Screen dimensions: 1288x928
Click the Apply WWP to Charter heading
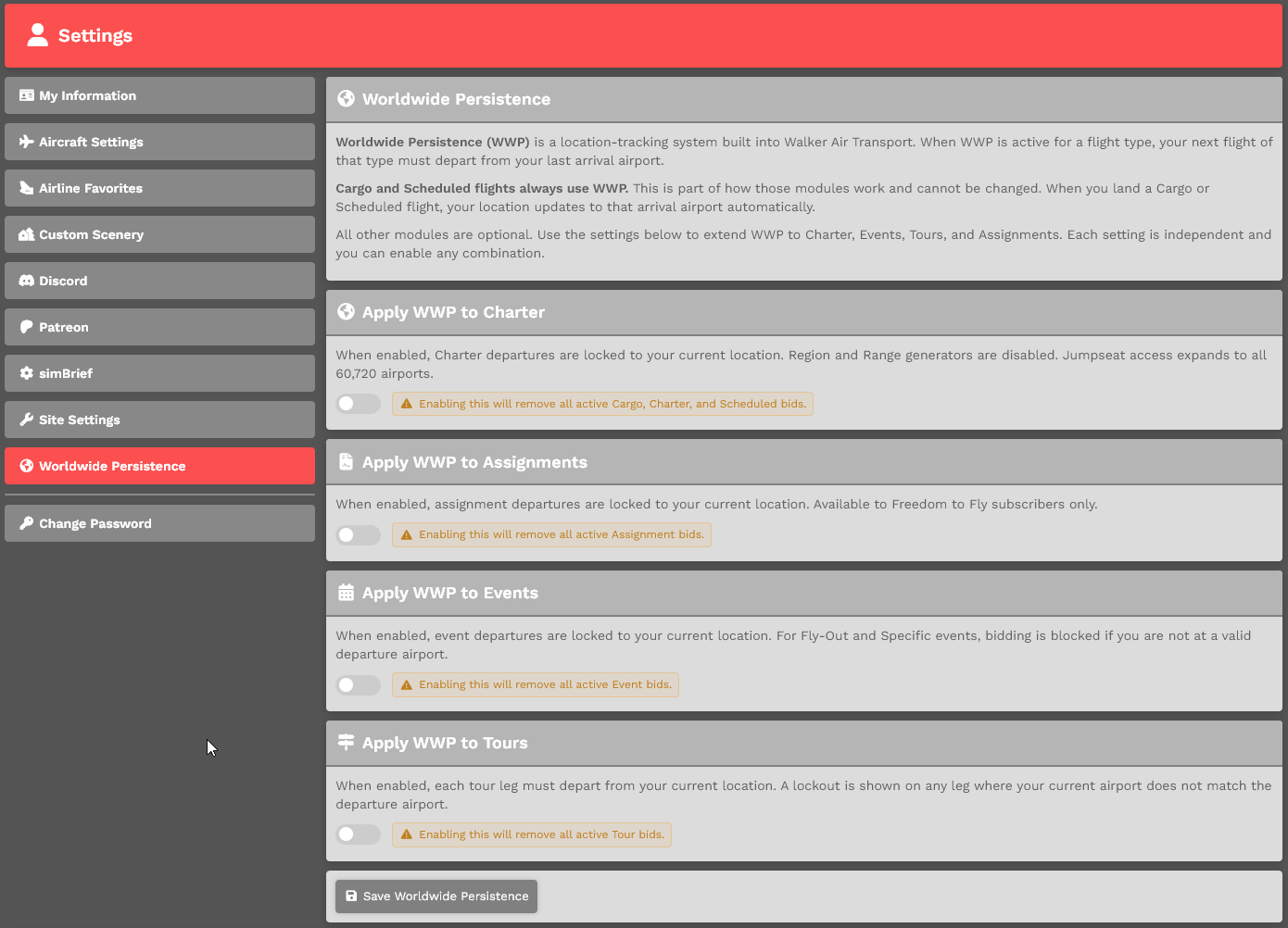click(453, 312)
